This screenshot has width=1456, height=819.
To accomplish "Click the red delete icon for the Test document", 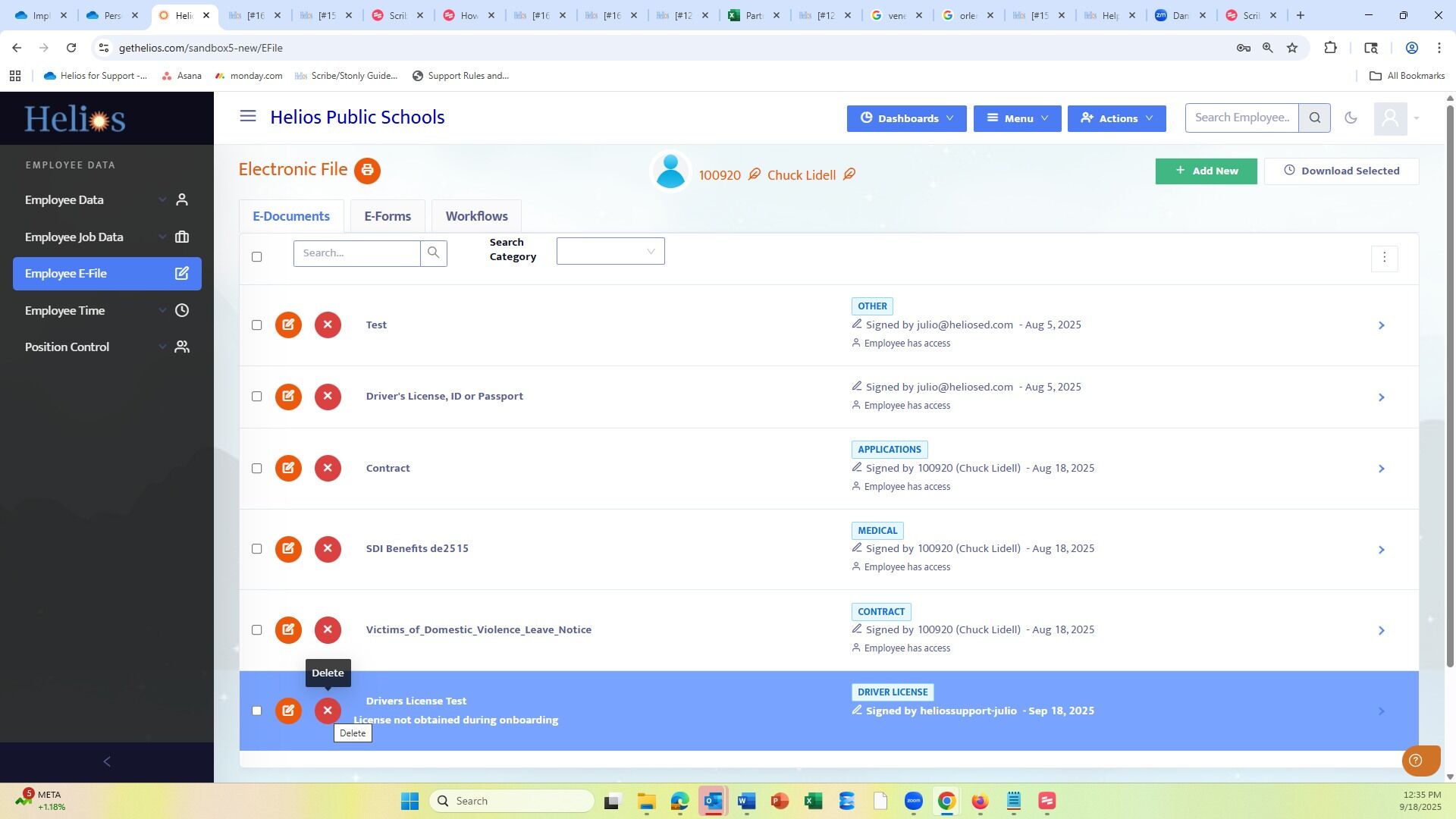I will pyautogui.click(x=328, y=325).
